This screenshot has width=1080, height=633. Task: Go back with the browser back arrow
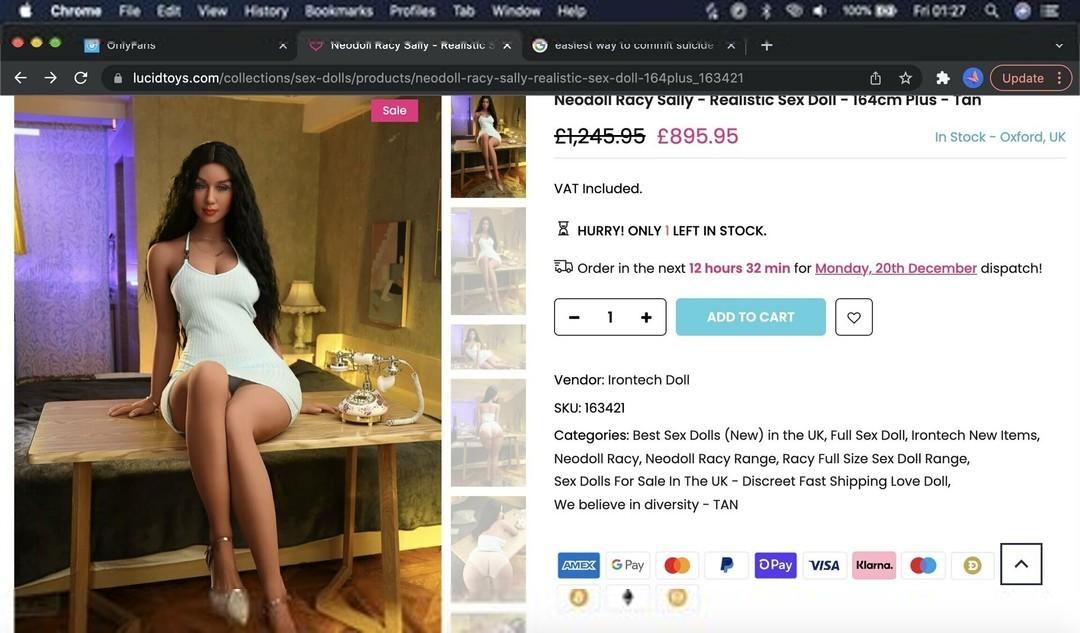click(21, 78)
